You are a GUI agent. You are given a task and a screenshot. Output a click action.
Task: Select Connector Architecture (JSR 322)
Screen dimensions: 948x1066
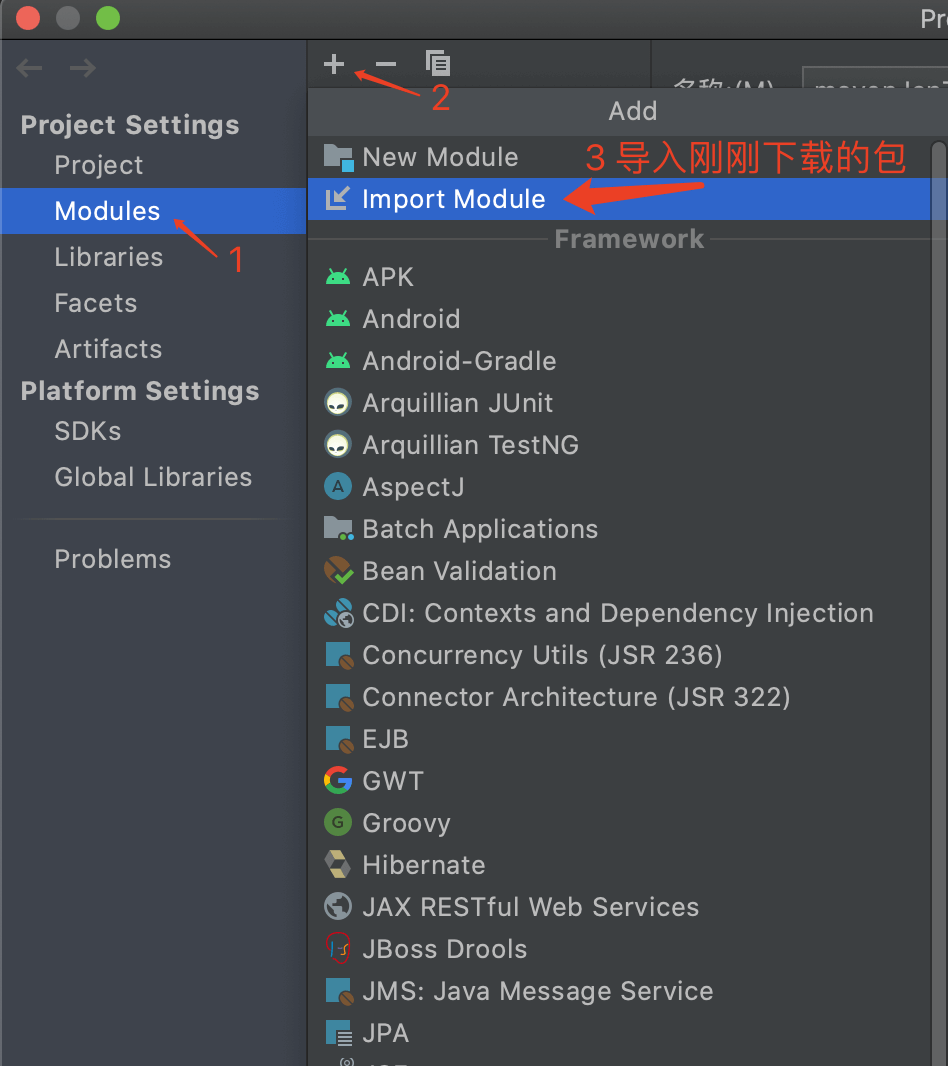619,697
